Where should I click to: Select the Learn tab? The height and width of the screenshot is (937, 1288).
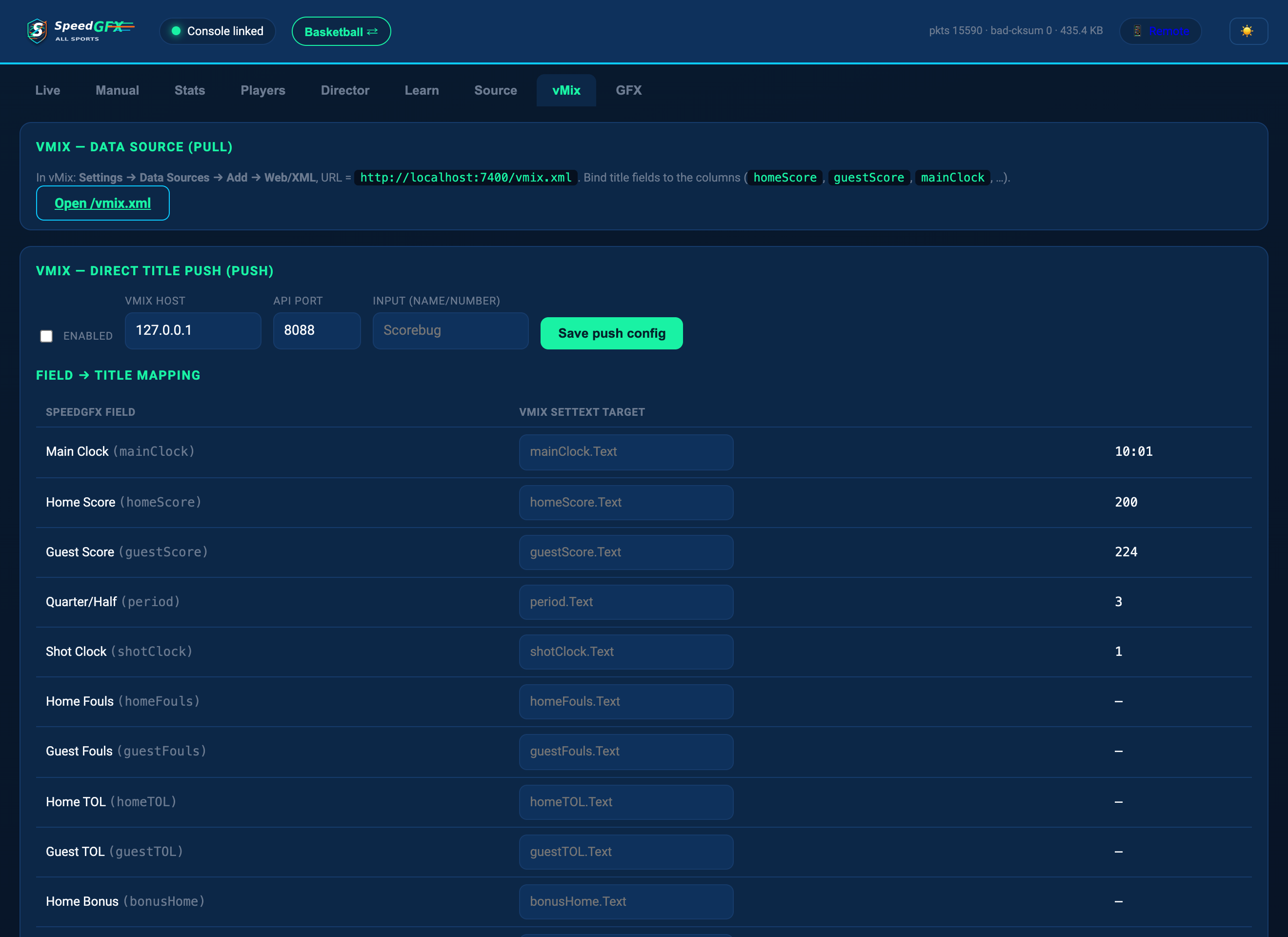click(x=422, y=90)
